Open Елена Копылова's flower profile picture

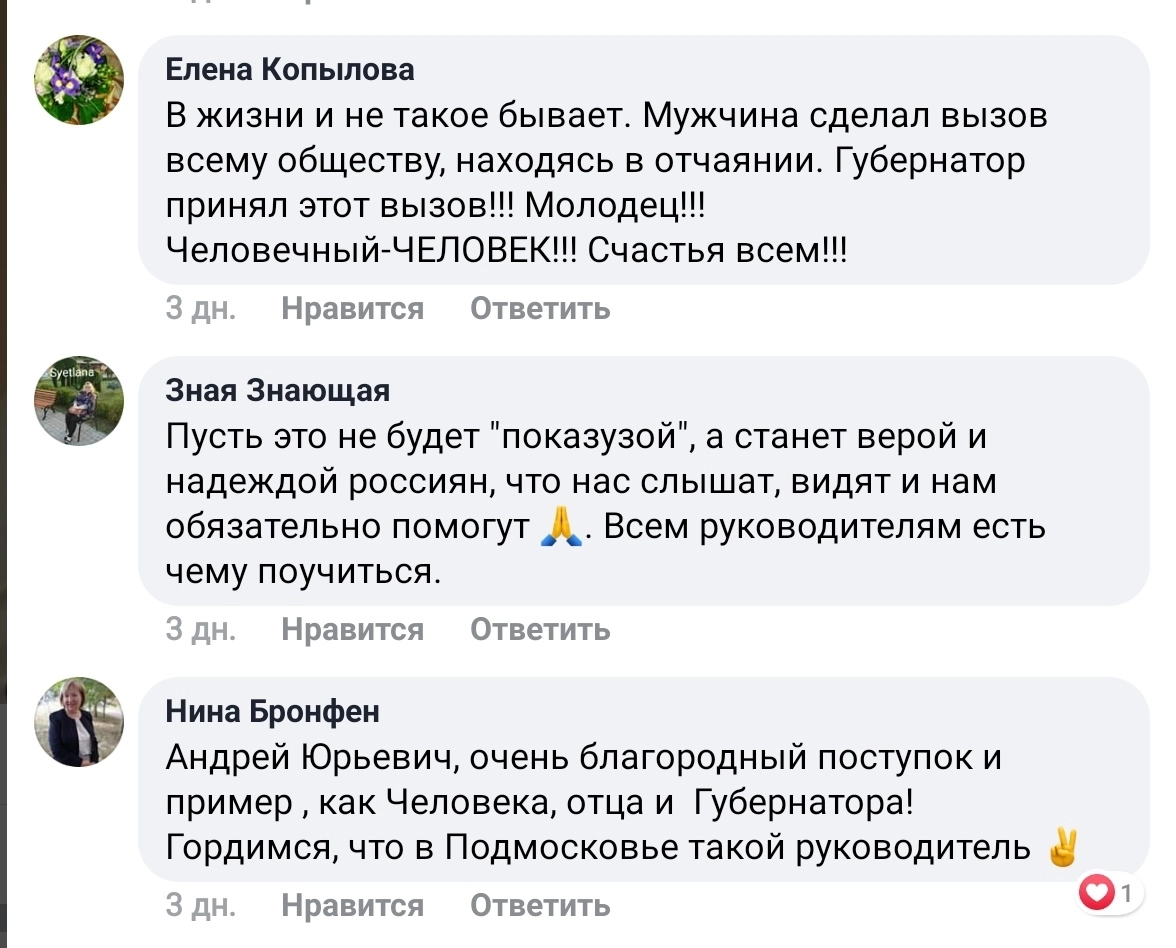click(x=79, y=80)
